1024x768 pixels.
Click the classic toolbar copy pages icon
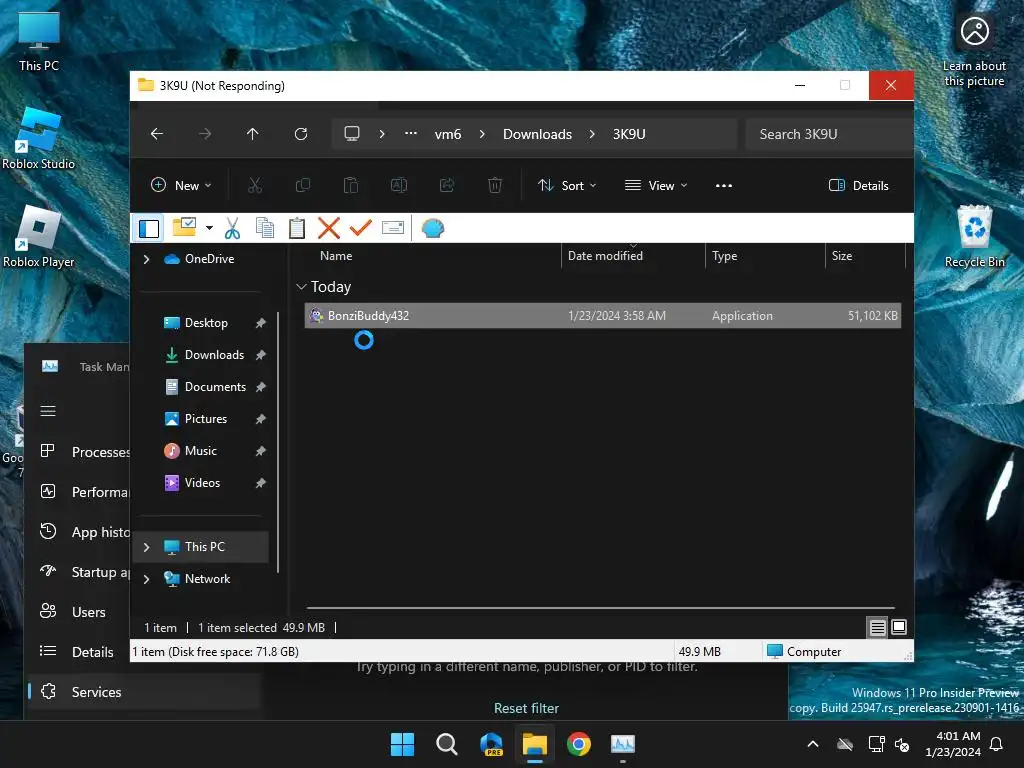264,228
